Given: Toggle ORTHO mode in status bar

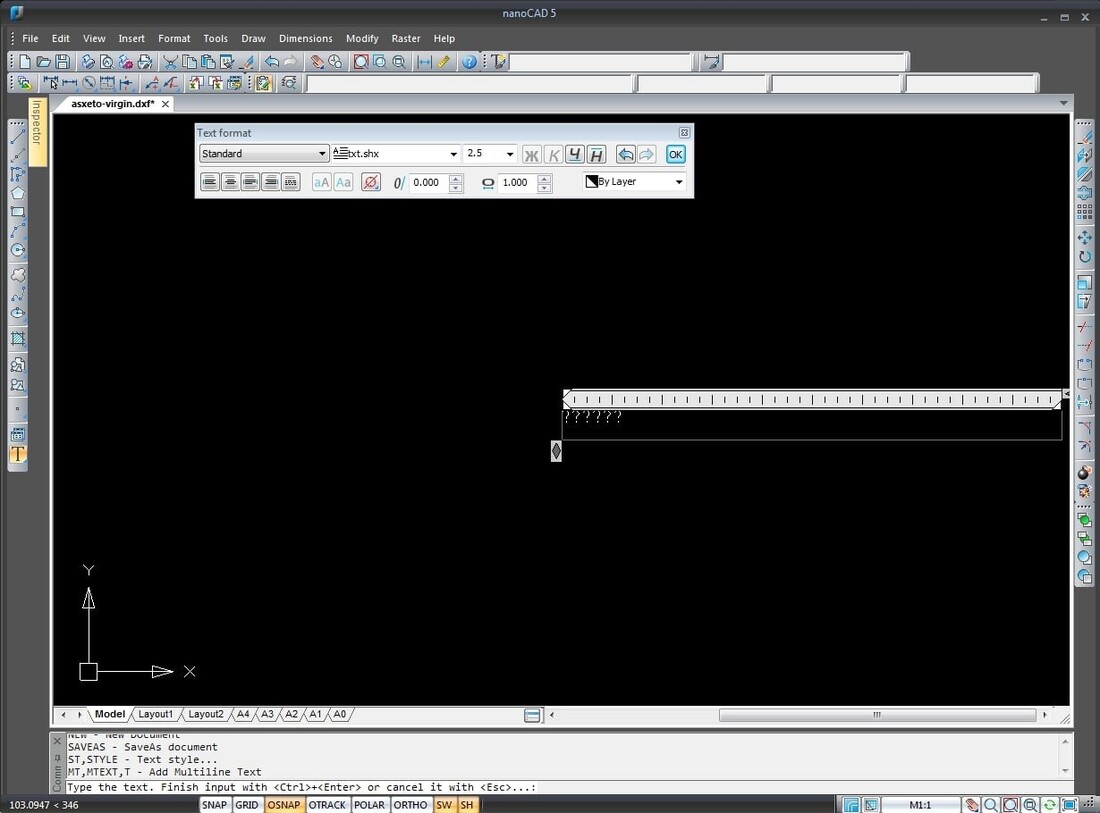Looking at the screenshot, I should pyautogui.click(x=410, y=805).
